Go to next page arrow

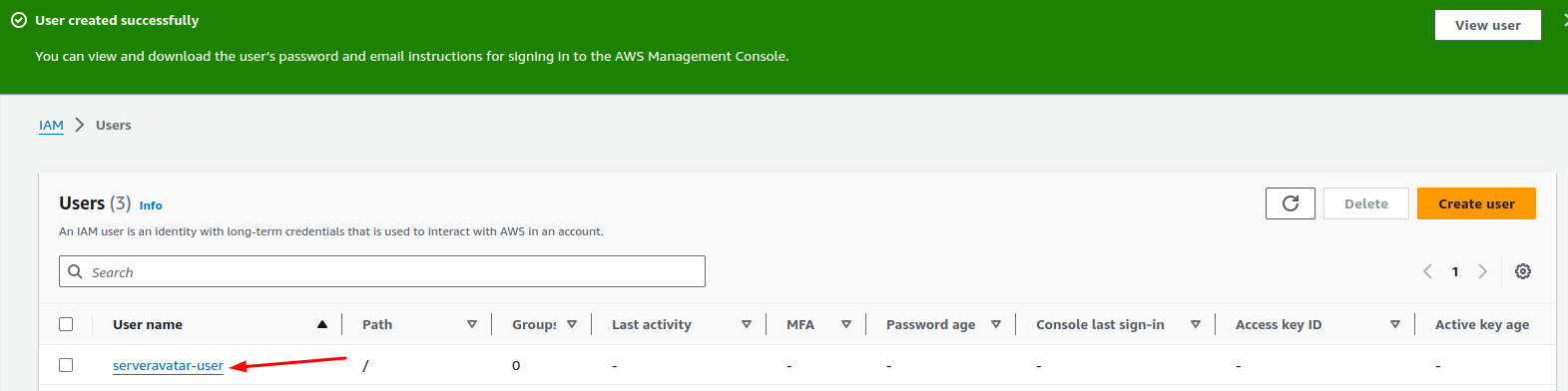pos(1483,271)
